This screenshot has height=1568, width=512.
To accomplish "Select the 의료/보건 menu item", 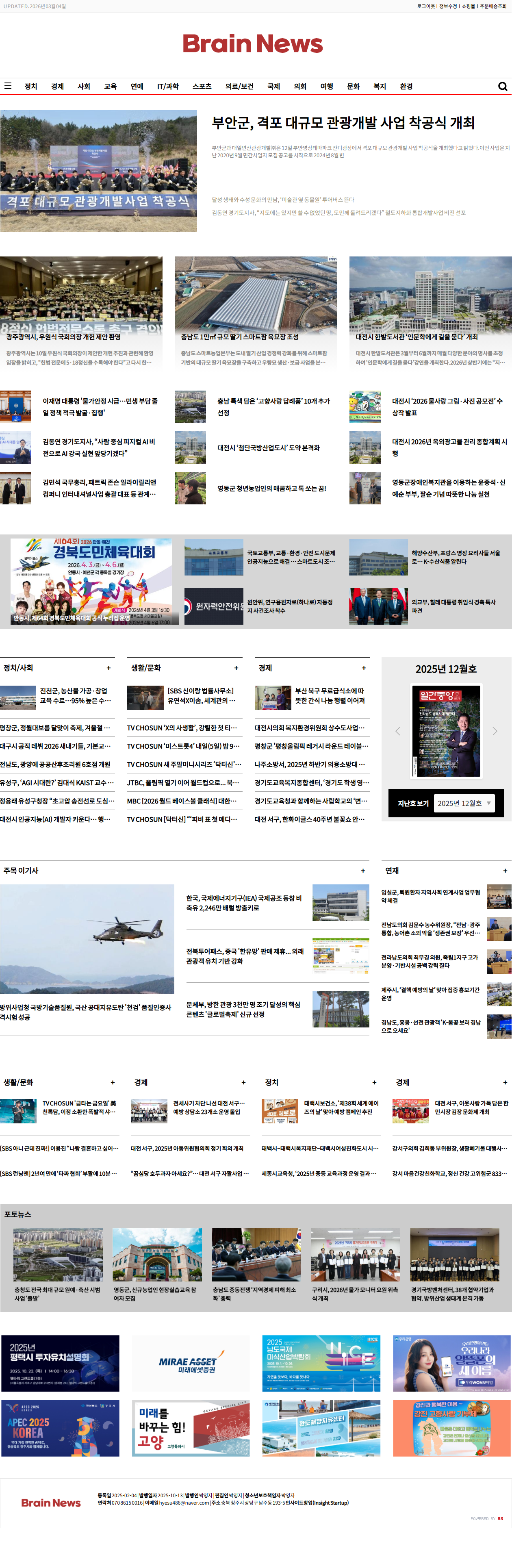I will 239,87.
